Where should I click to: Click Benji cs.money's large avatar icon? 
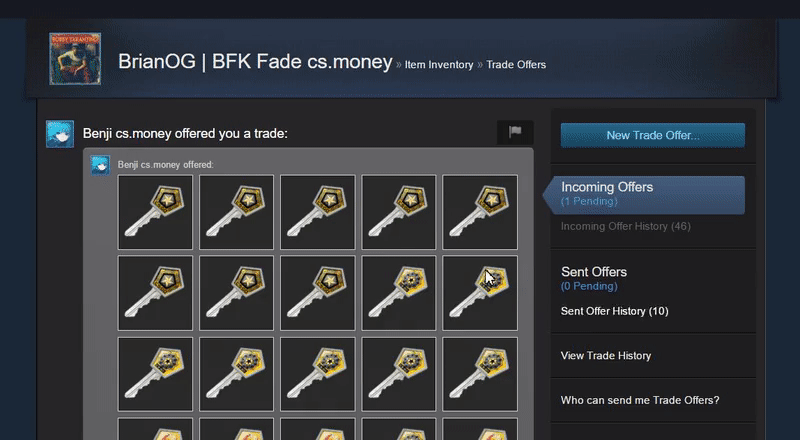[60, 134]
